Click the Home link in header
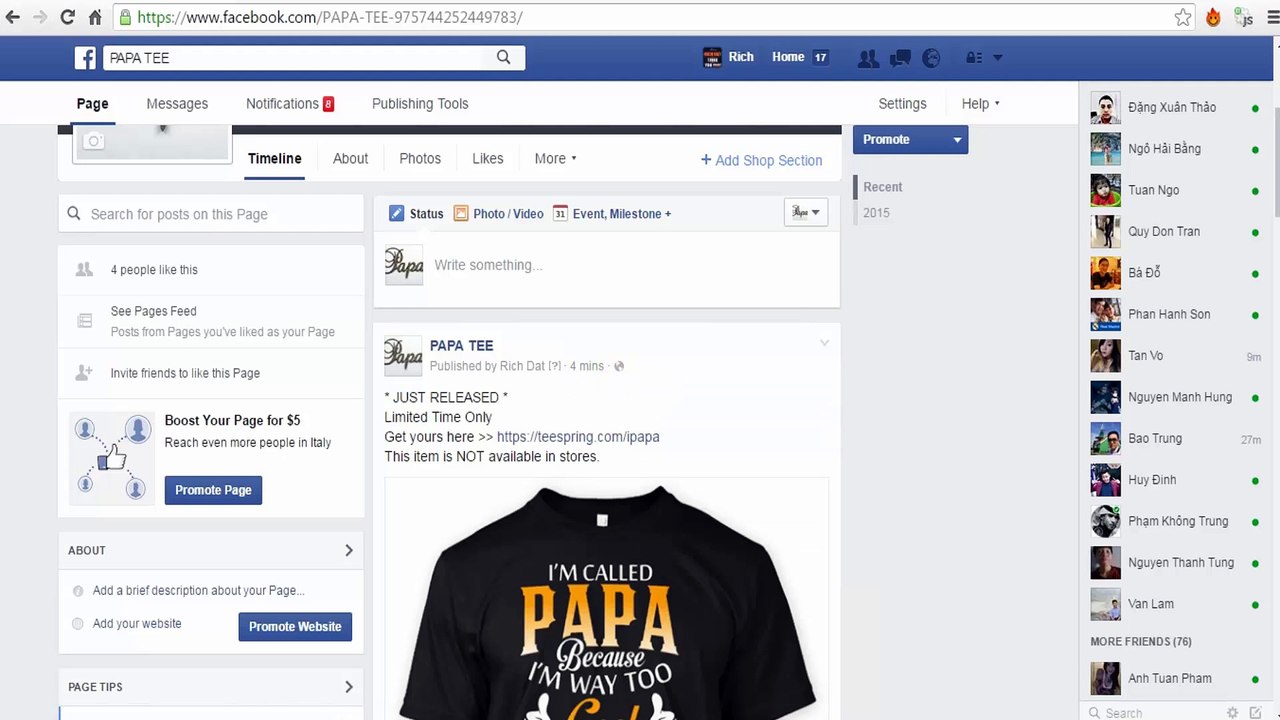The width and height of the screenshot is (1280, 720). (788, 57)
